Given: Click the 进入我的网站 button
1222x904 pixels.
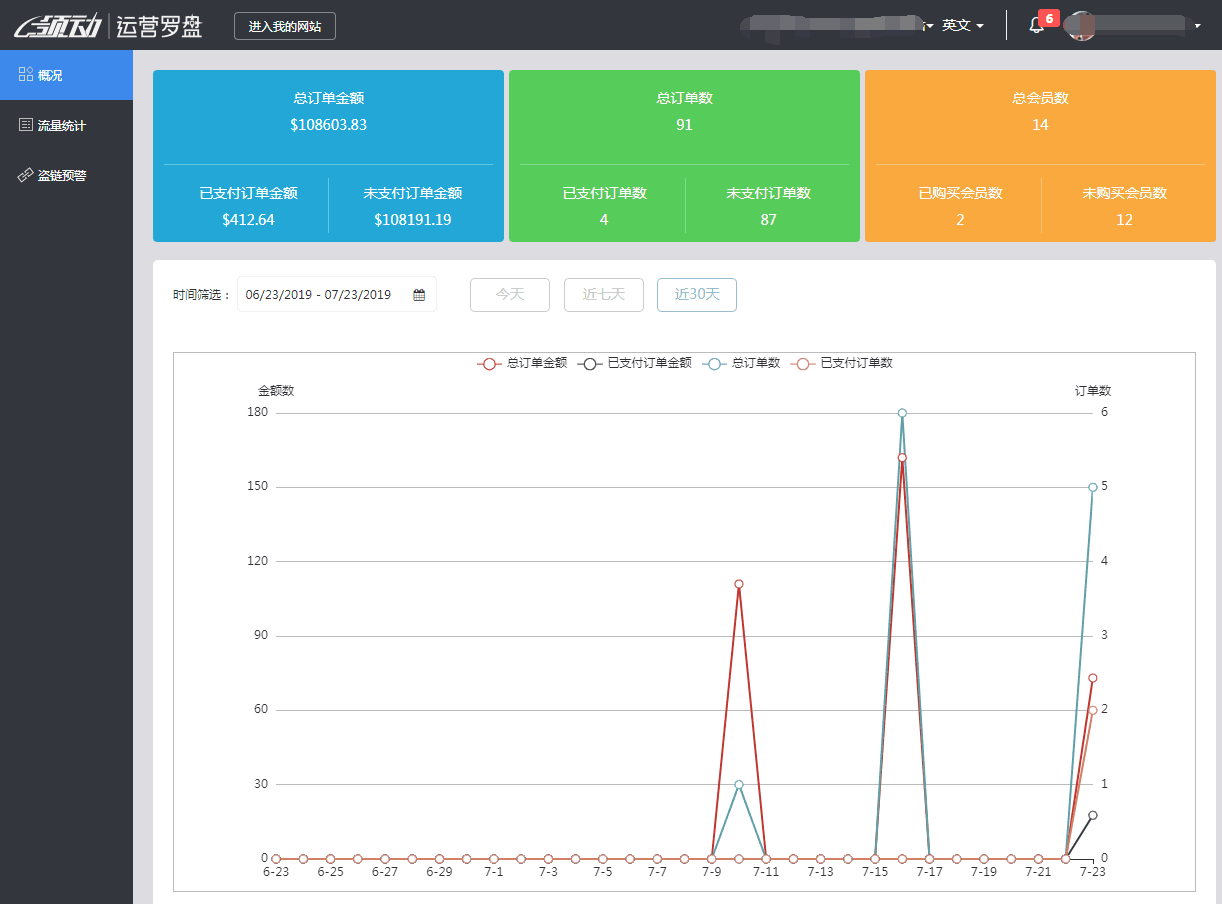Looking at the screenshot, I should tap(285, 26).
